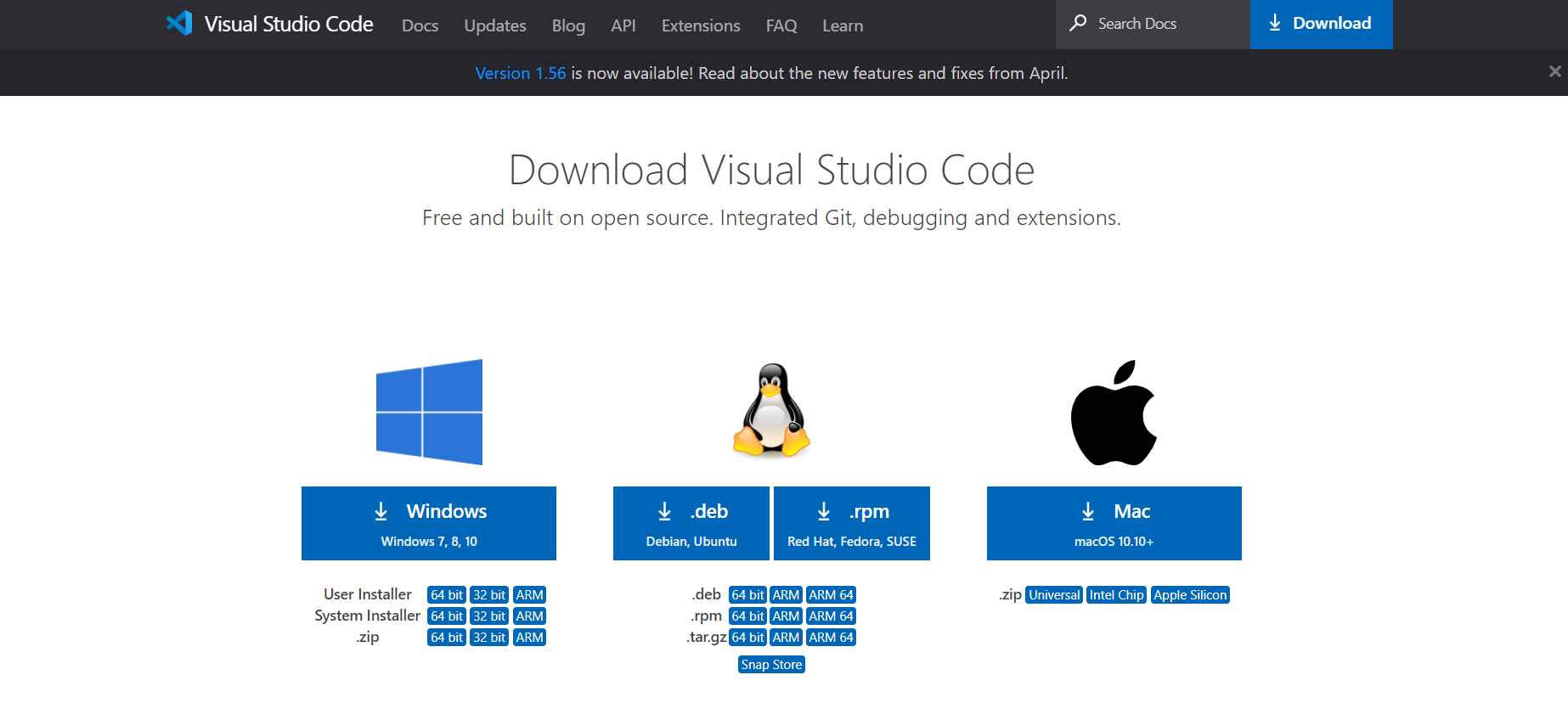This screenshot has height=703, width=1568.
Task: Select Linux .tar.gz ARM
Action: [x=787, y=638]
